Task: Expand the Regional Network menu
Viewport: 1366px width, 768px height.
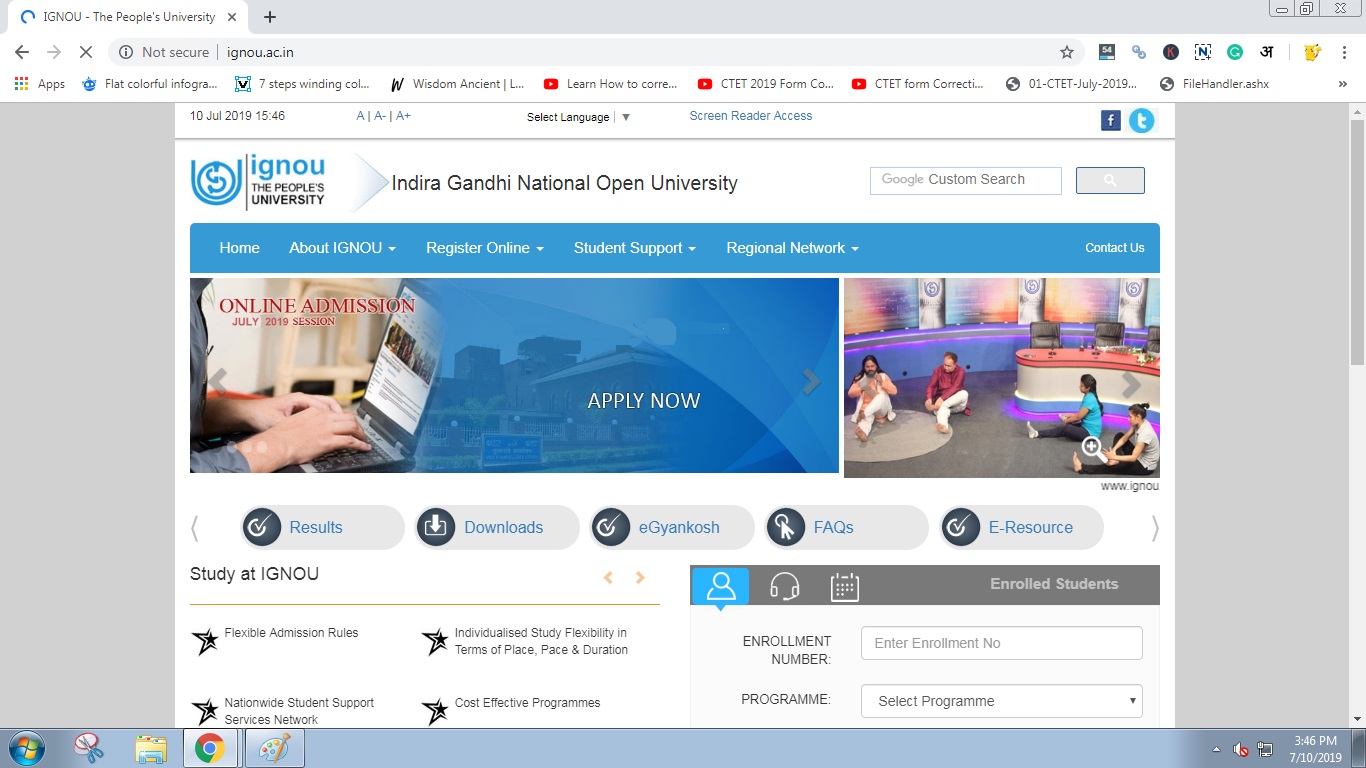Action: pos(793,248)
